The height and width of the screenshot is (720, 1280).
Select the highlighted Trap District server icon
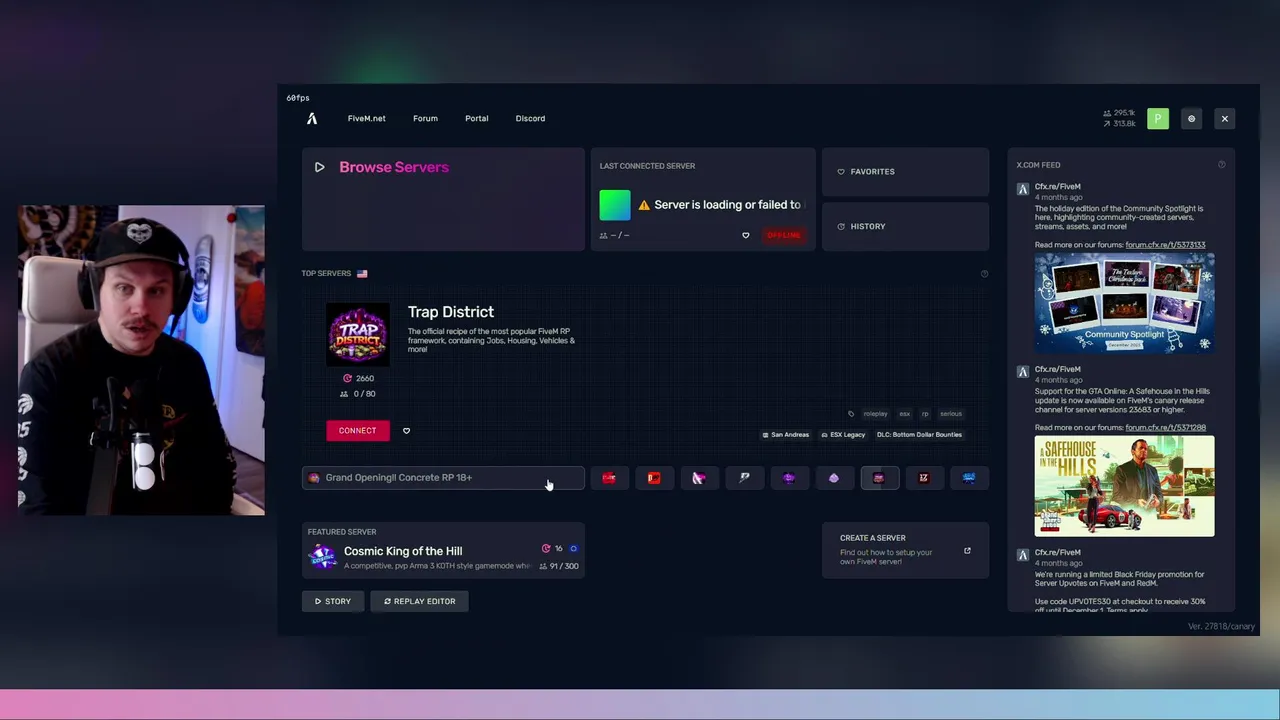[x=879, y=478]
